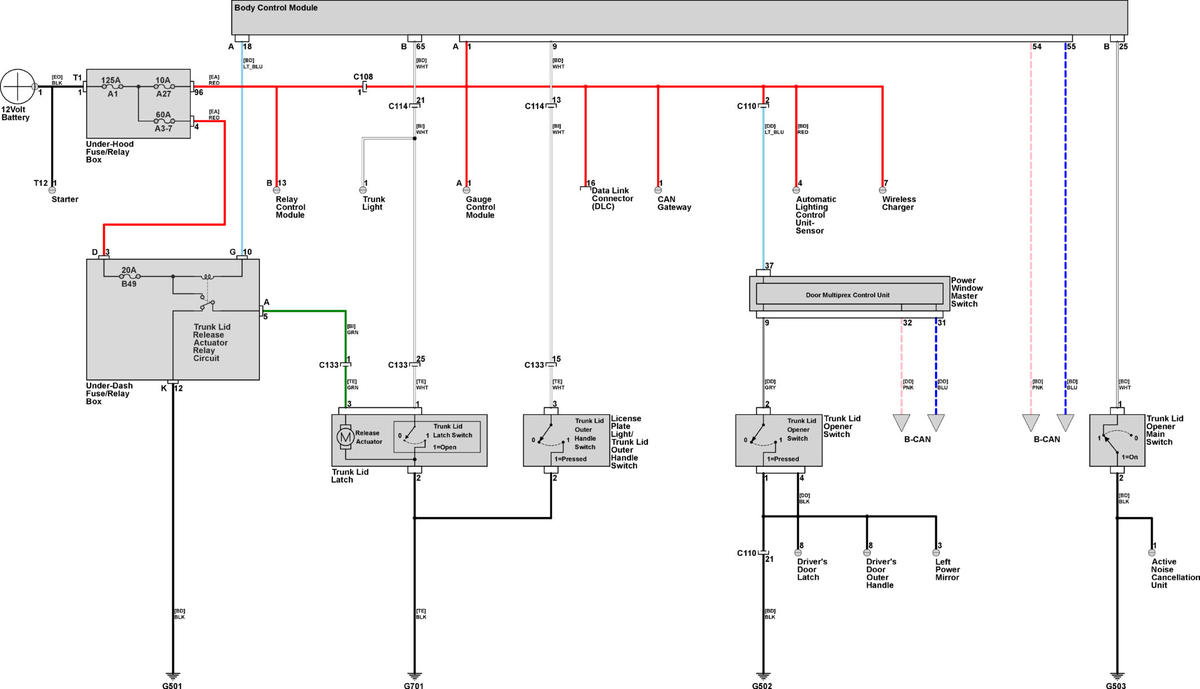Click the Gauge Control Module label
Screen dimensions: 1200x689
tap(480, 207)
